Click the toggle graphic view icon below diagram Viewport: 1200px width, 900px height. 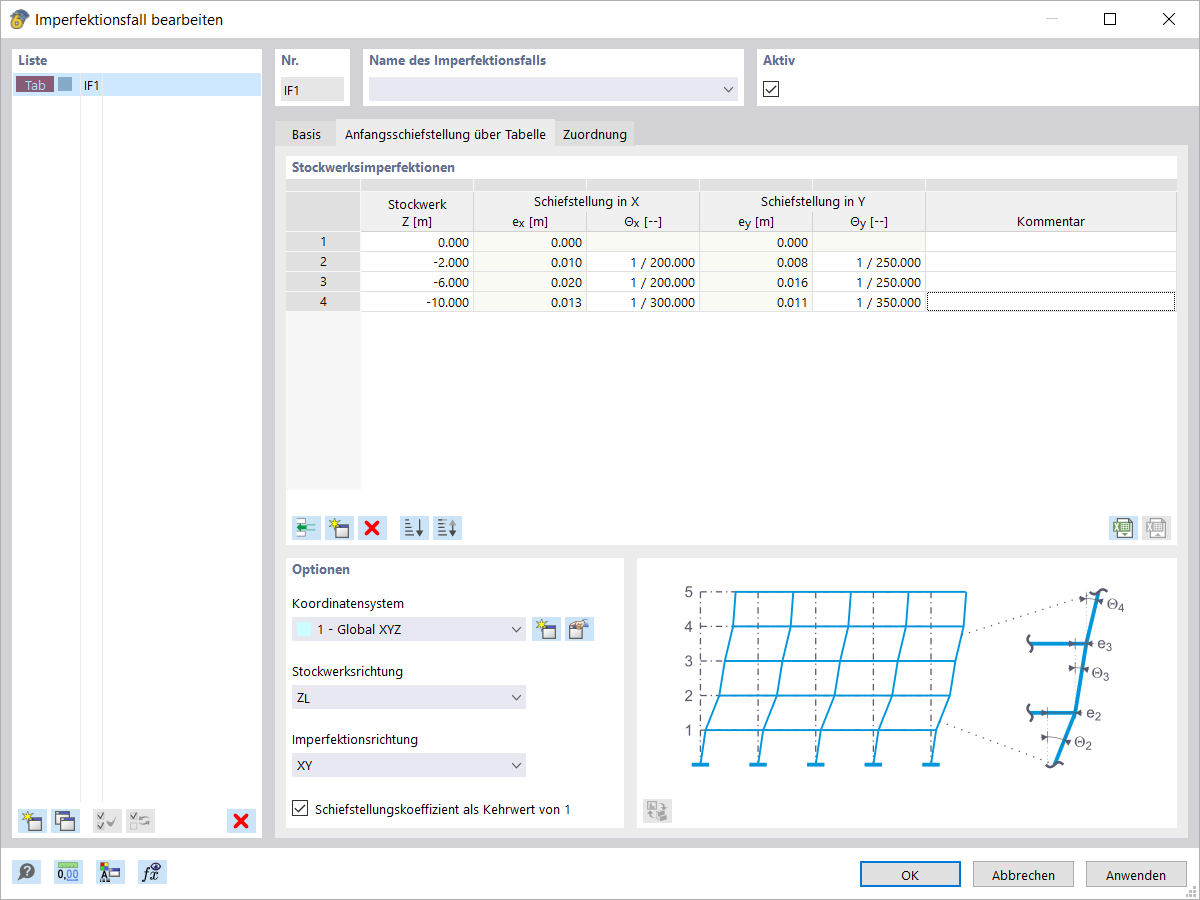click(x=657, y=811)
